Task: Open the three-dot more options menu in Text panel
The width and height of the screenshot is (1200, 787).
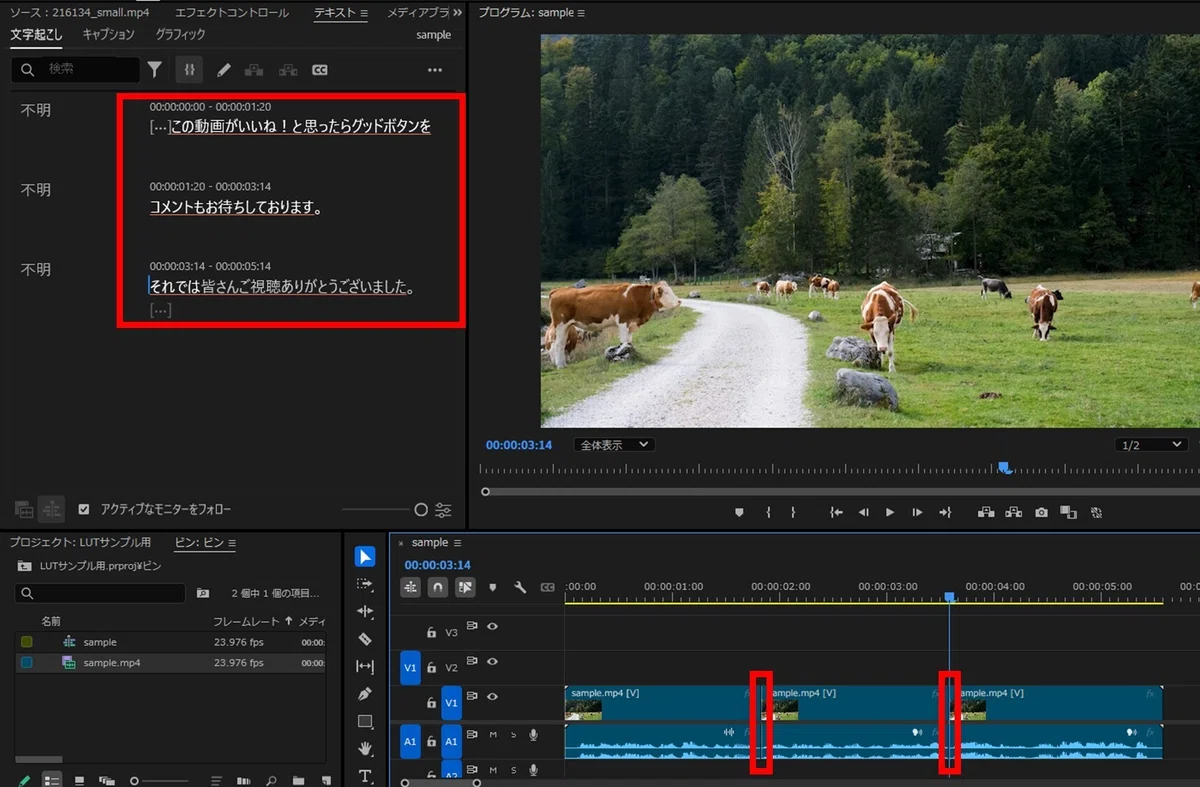Action: click(435, 69)
